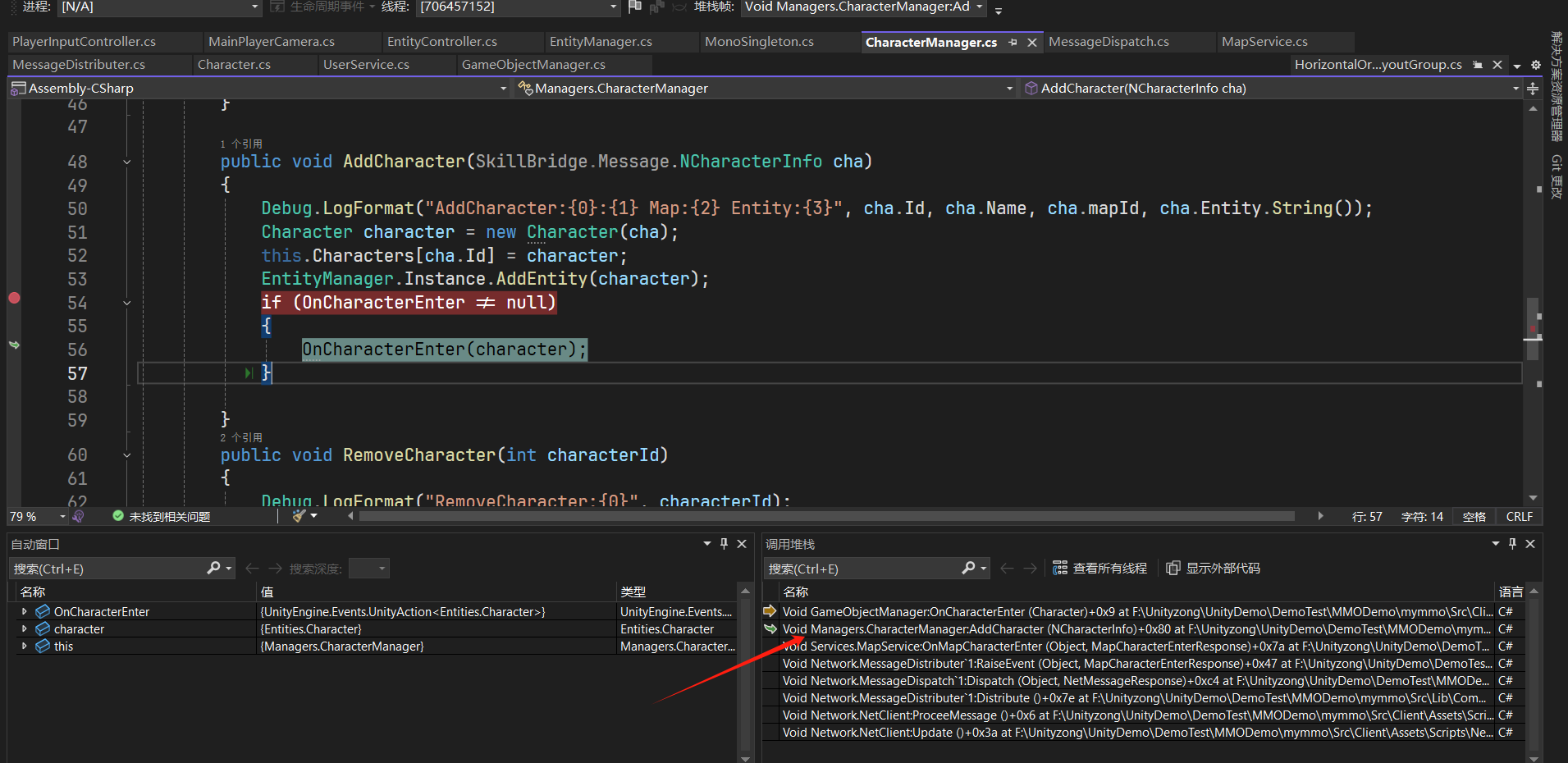1568x763 pixels.
Task: Open the 79 % zoom level dropdown
Action: (62, 517)
